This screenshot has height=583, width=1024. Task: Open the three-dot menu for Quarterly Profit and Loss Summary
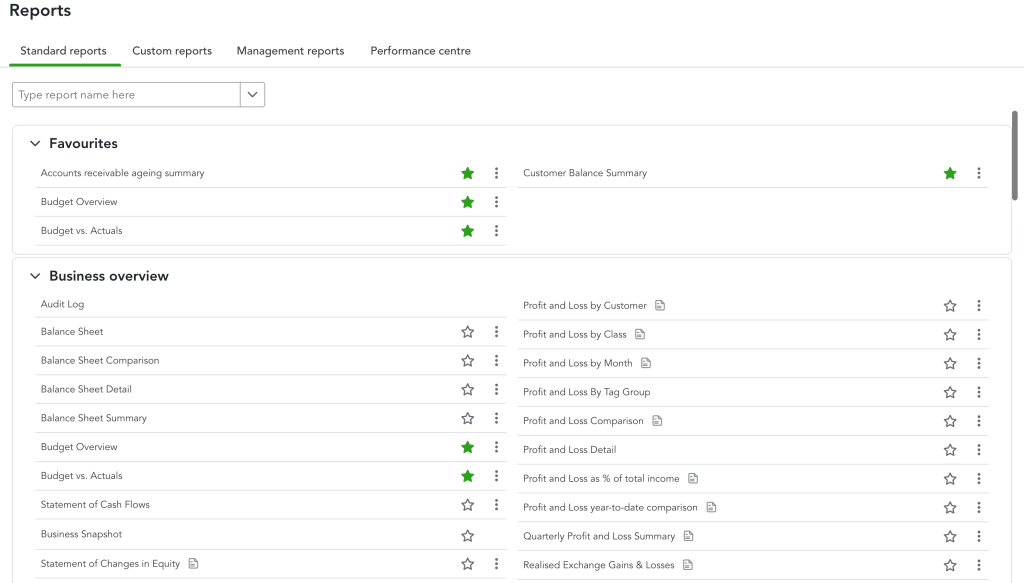pos(979,535)
